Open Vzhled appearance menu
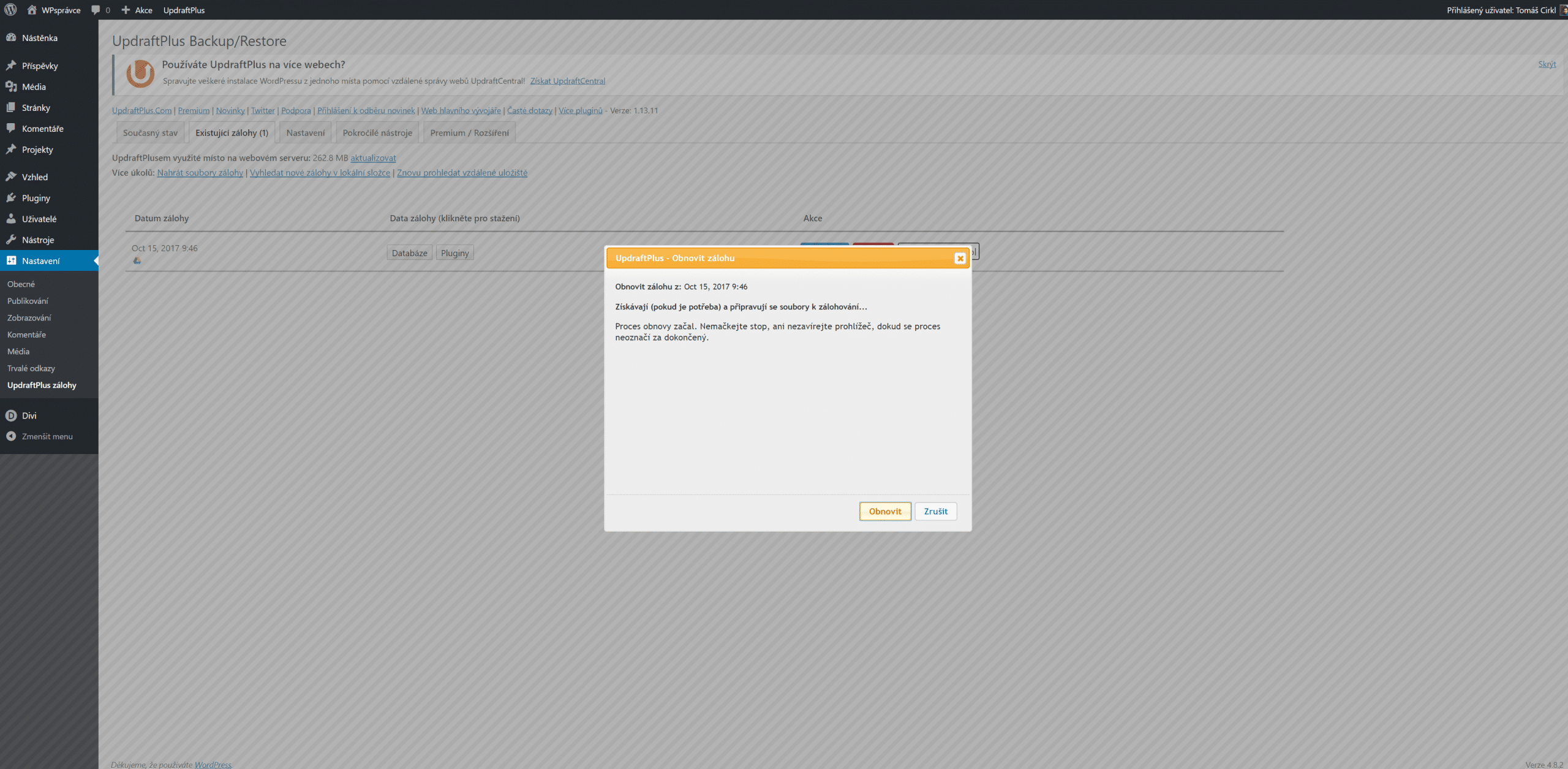Viewport: 1568px width, 769px height. 49,177
